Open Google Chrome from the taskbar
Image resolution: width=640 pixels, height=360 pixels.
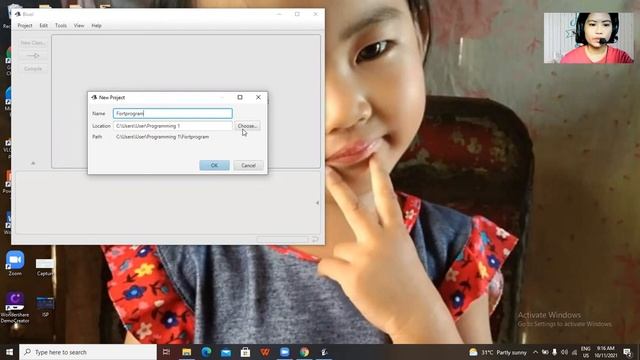click(304, 352)
